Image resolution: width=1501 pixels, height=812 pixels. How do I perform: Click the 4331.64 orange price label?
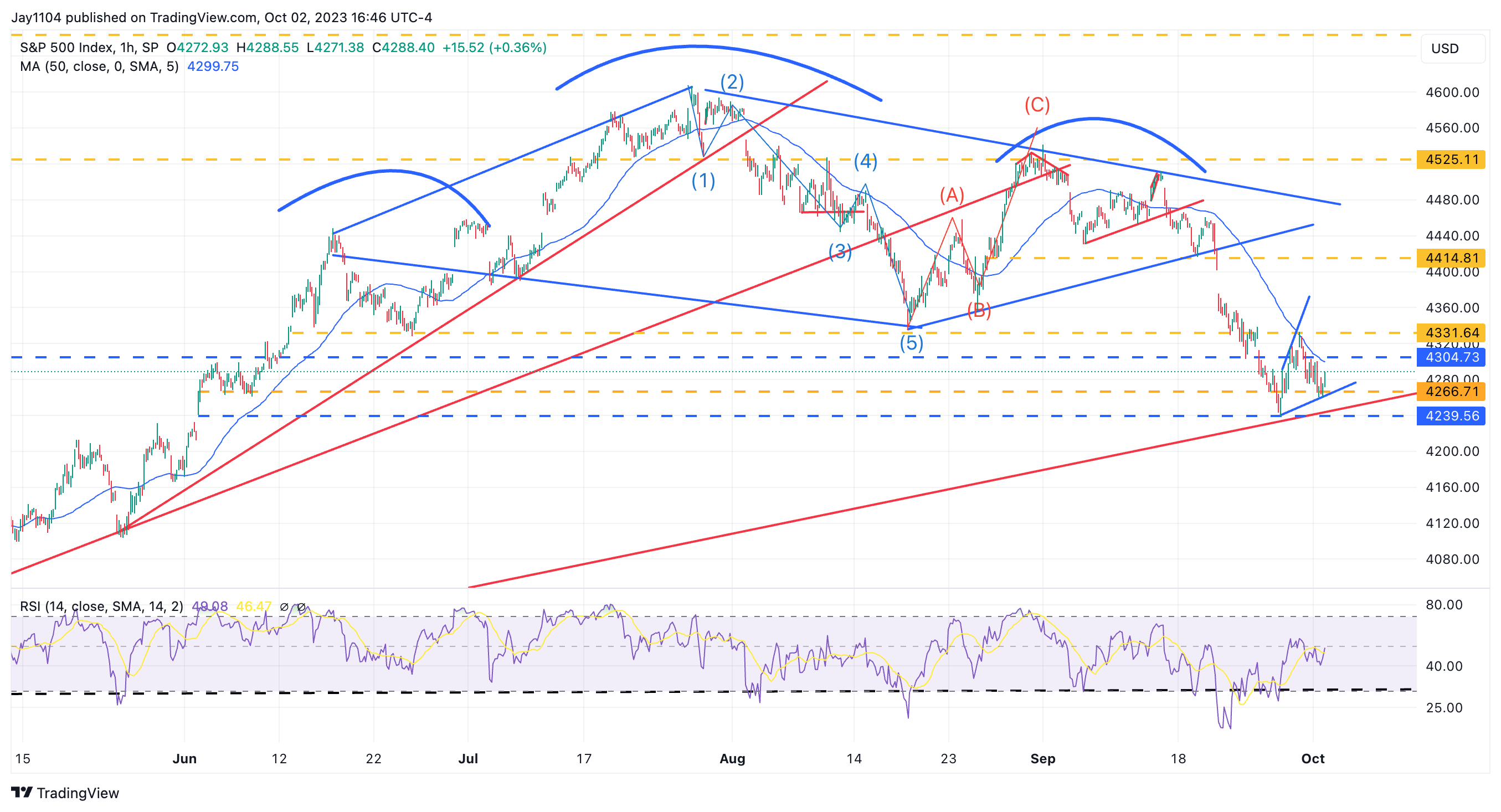1451,332
